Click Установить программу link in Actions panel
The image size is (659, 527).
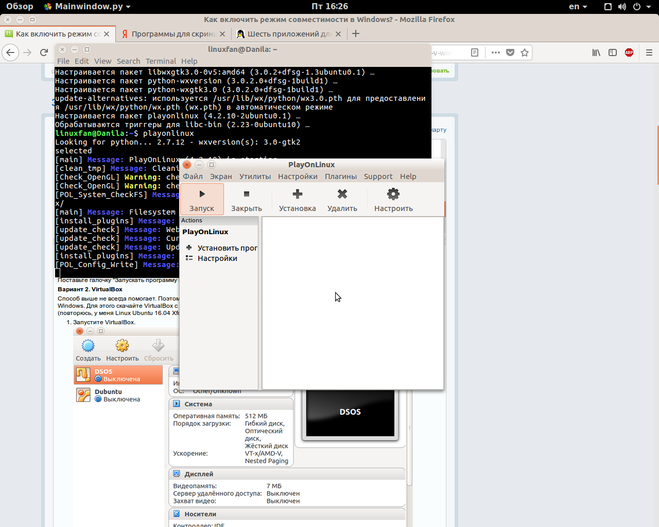[222, 248]
